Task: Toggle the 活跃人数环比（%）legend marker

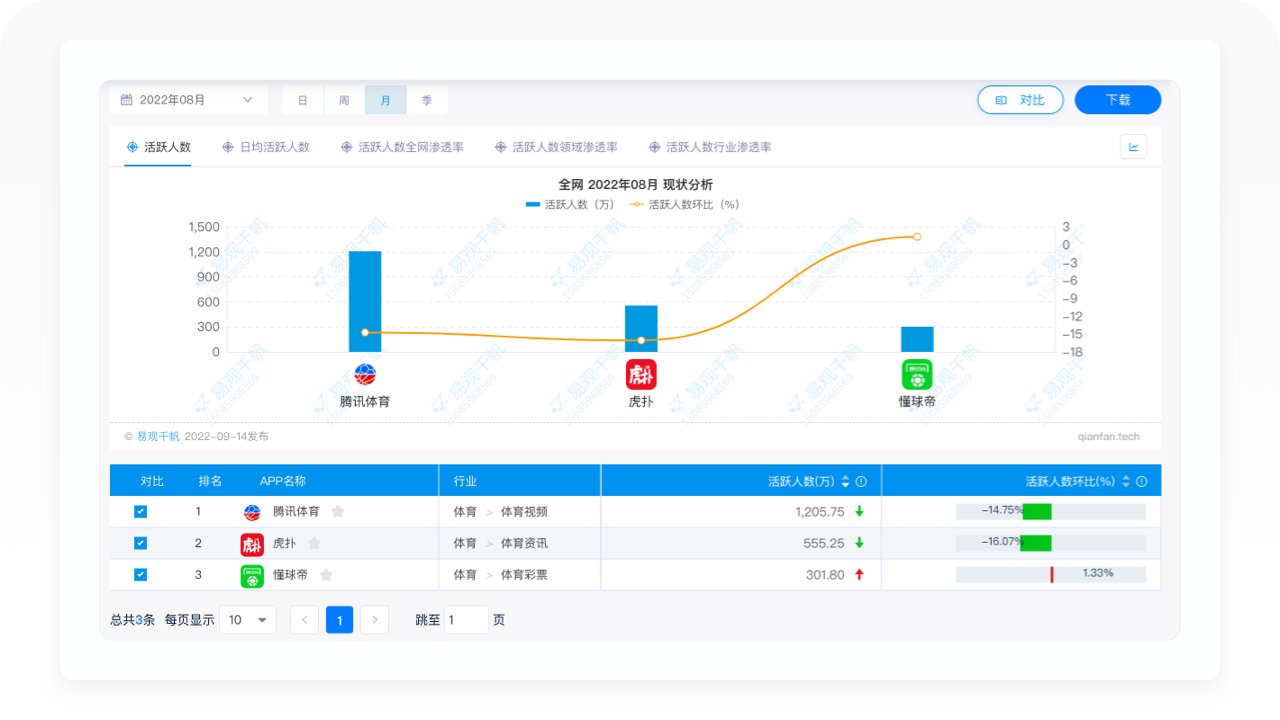Action: [637, 204]
